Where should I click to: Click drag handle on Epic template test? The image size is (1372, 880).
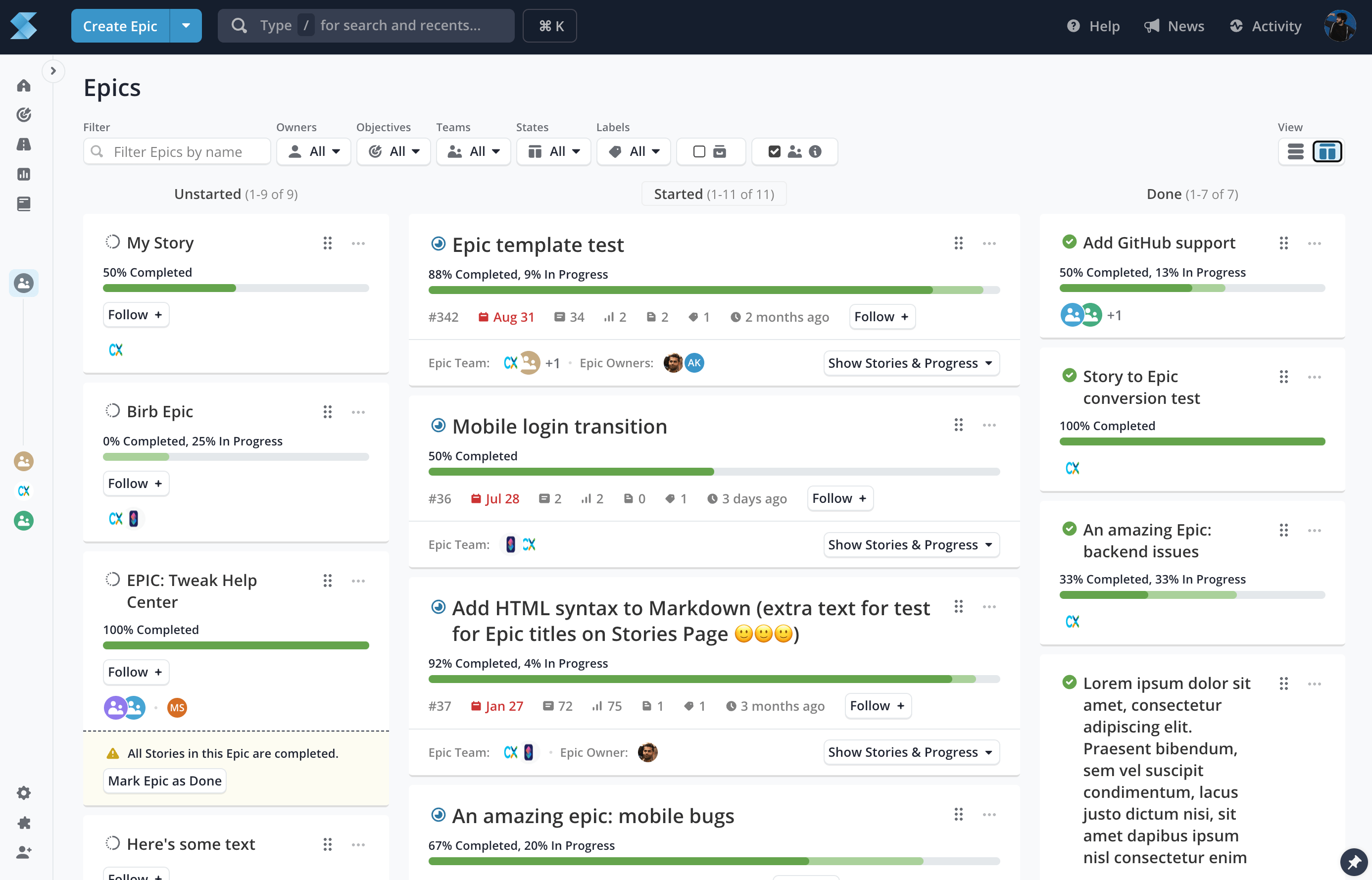(958, 244)
